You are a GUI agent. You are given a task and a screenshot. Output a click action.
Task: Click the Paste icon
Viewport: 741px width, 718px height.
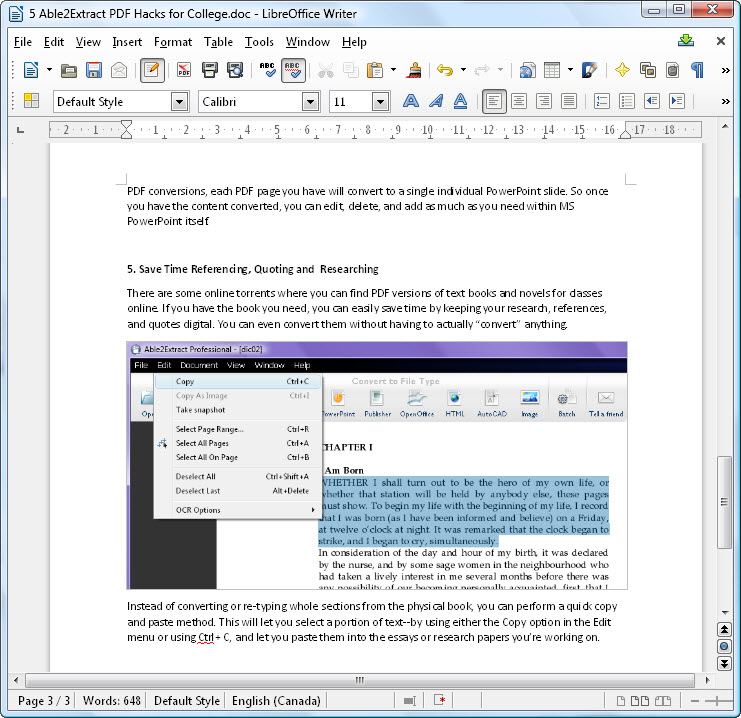click(375, 70)
